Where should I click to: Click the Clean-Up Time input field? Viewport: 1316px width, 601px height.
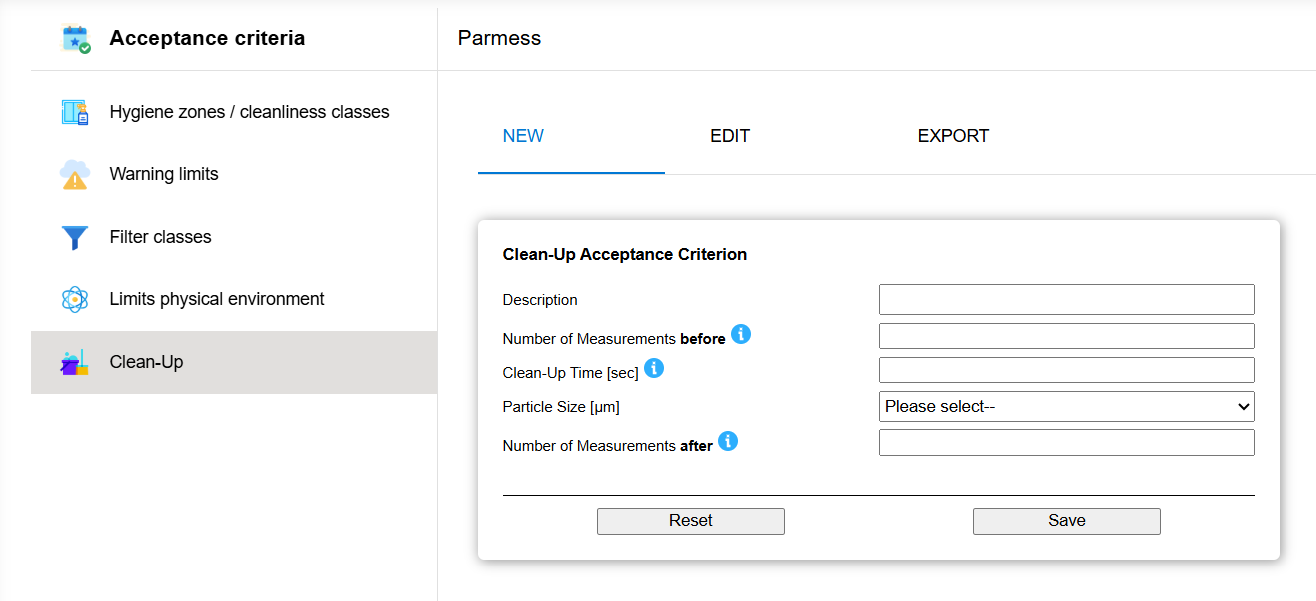1066,369
